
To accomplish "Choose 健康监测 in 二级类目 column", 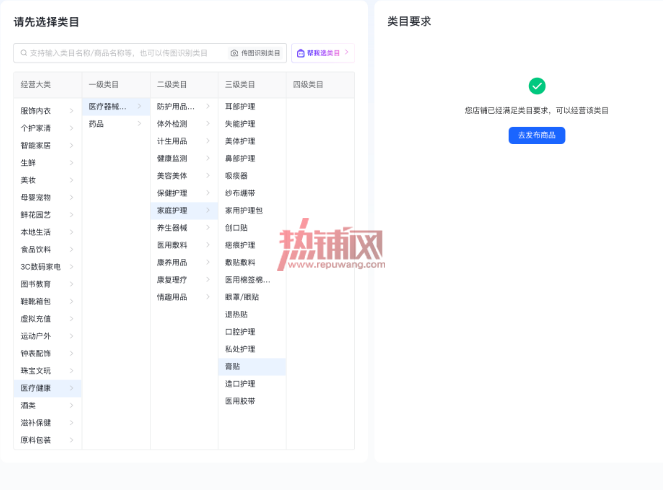I will click(x=184, y=159).
